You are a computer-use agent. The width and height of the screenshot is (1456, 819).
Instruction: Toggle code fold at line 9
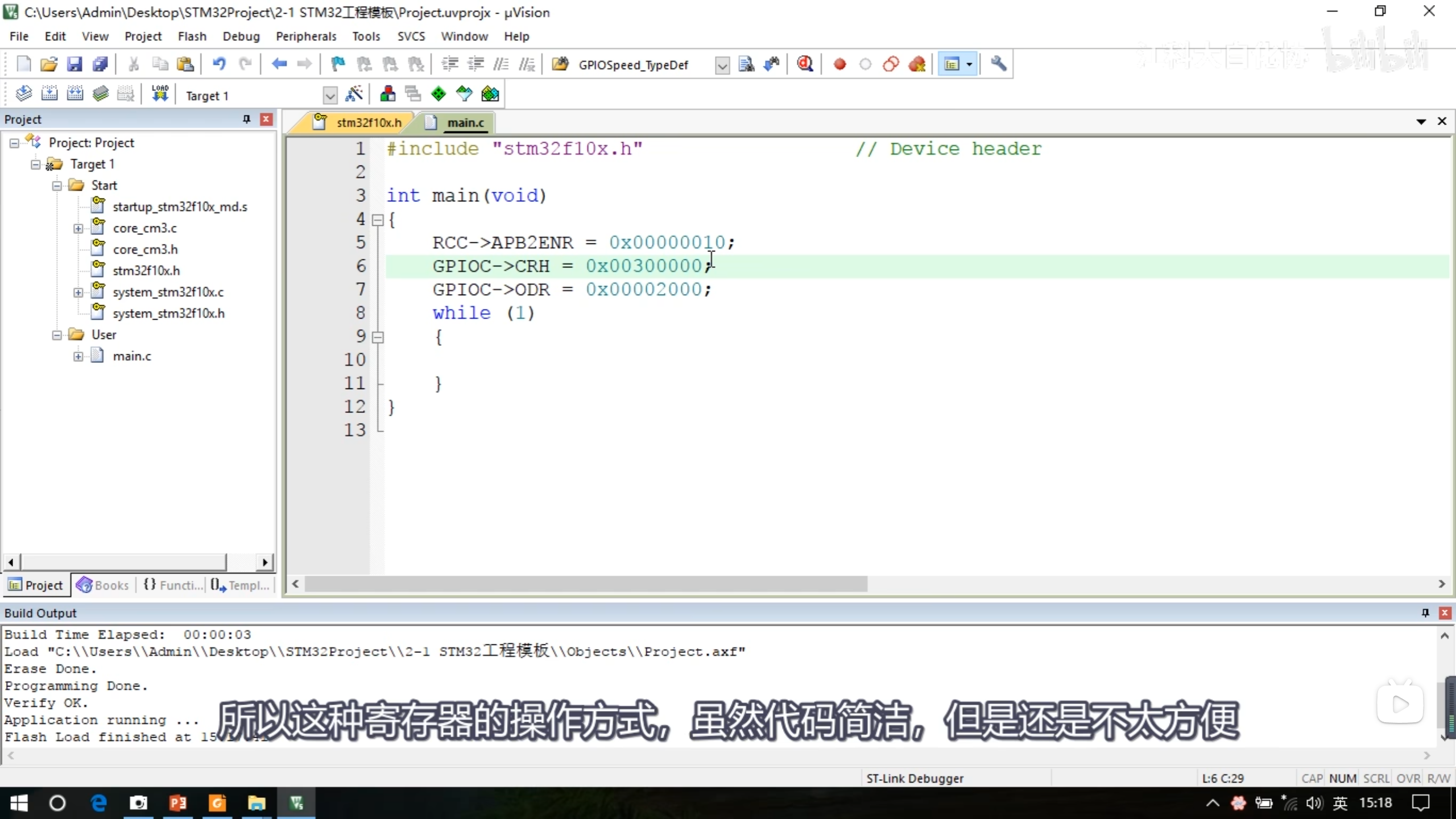point(378,337)
